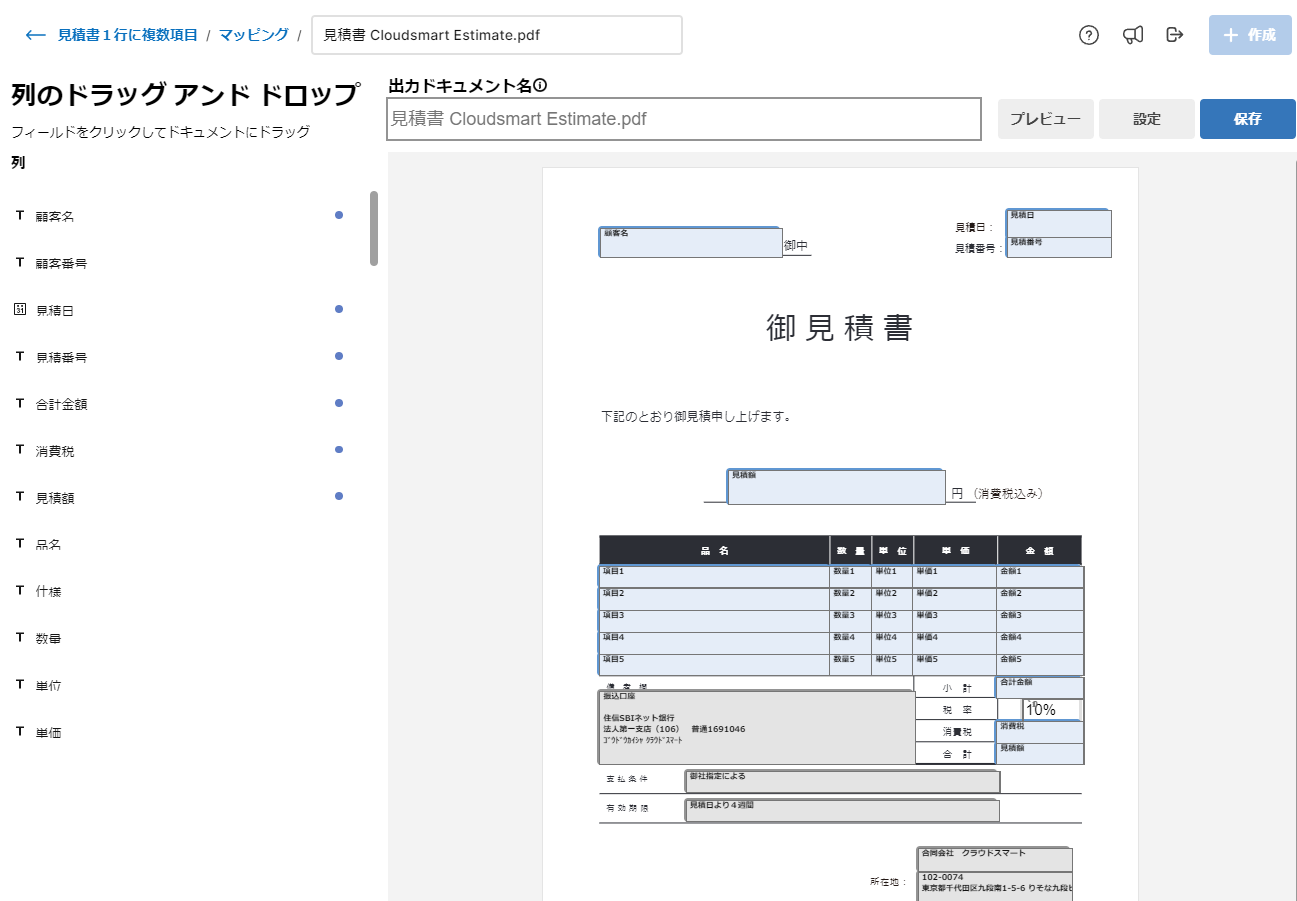
Task: Open the help question mark icon
Action: 1089,35
